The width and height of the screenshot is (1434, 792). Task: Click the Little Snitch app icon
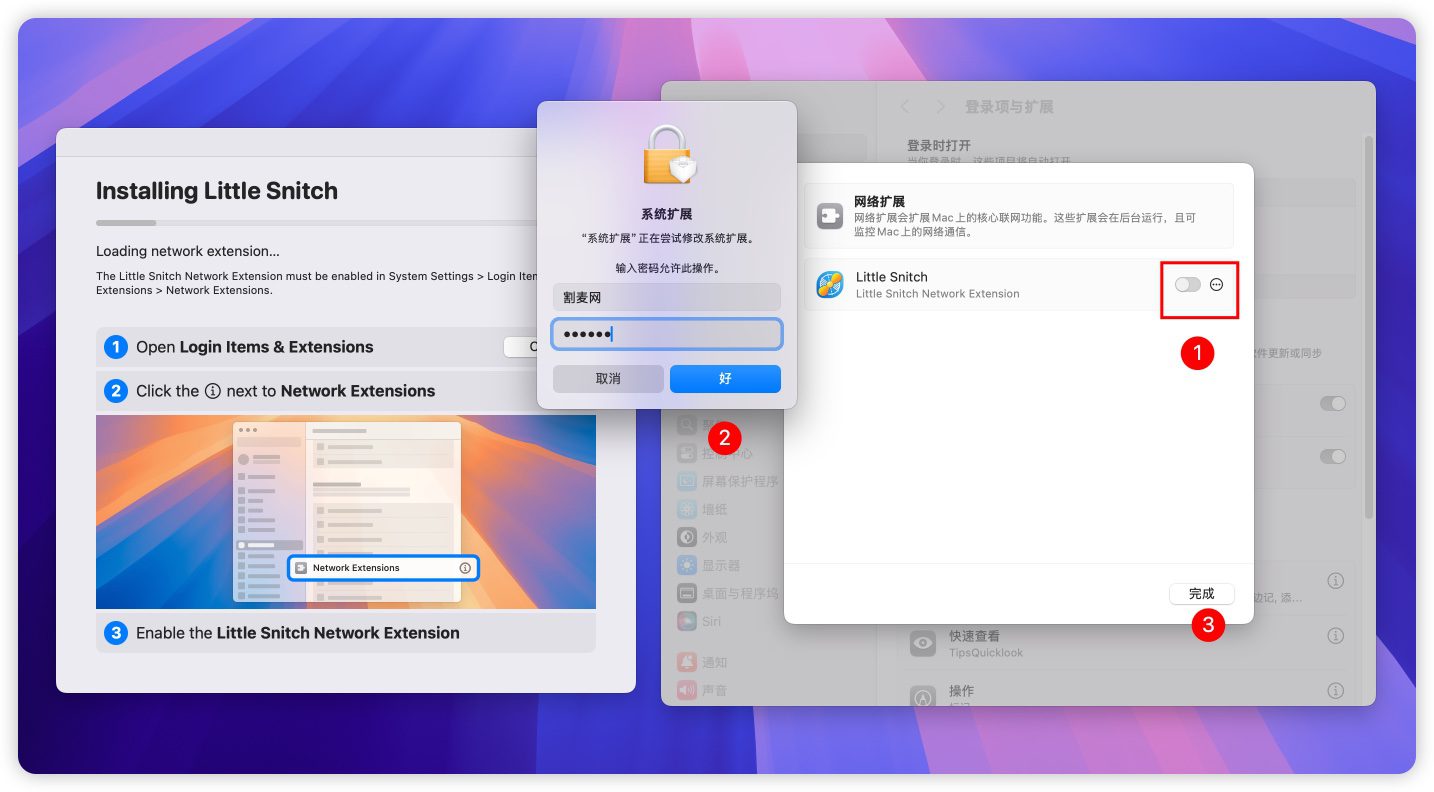[830, 285]
